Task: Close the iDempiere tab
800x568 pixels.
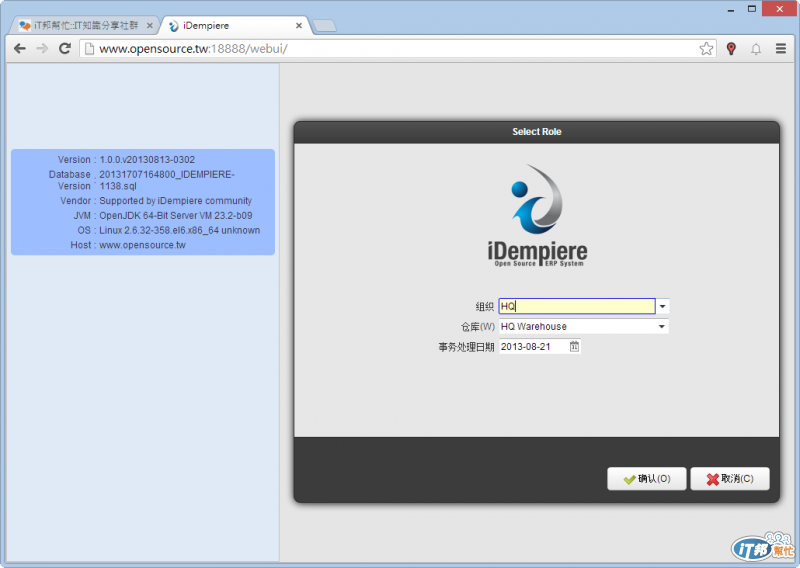Action: [299, 26]
